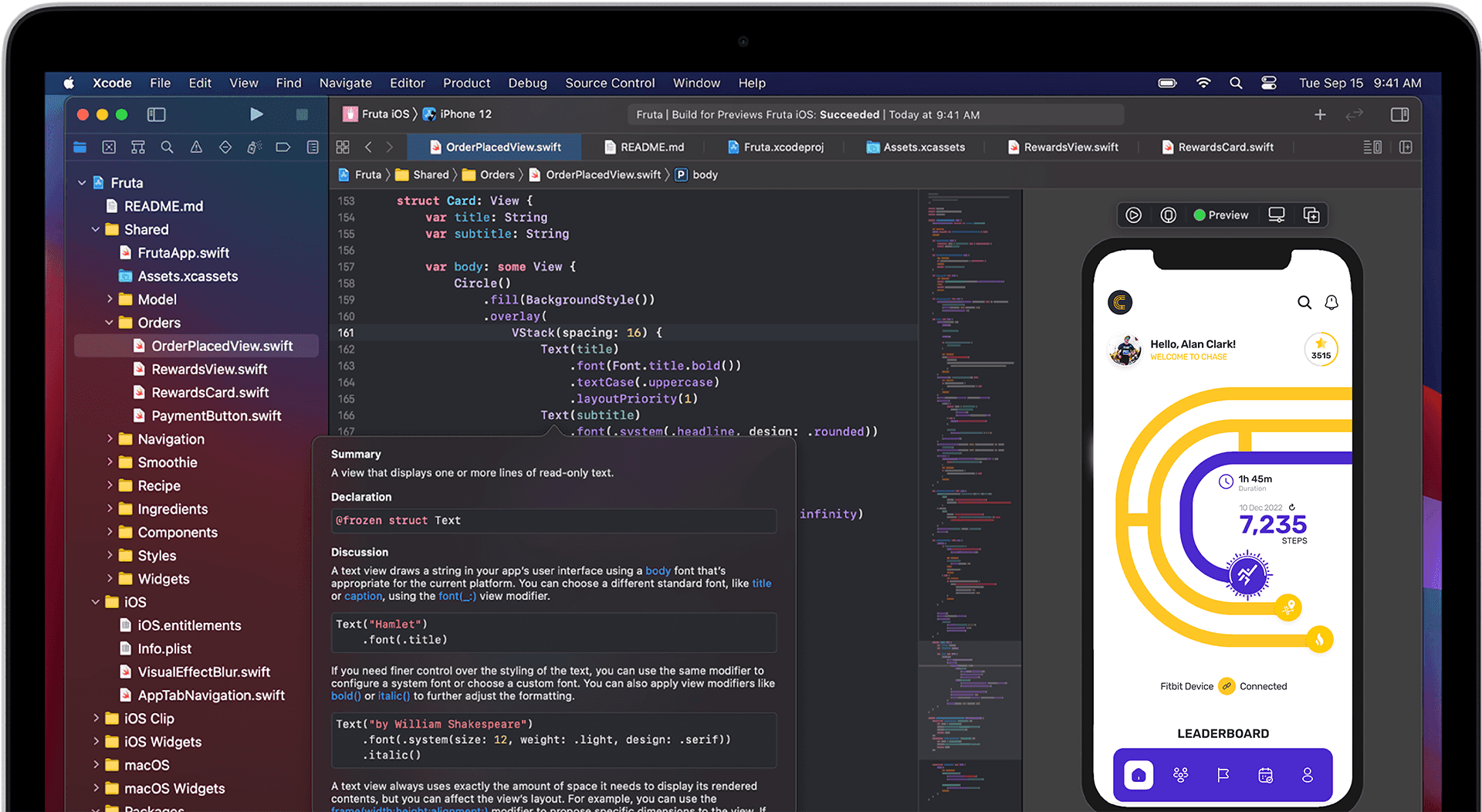The width and height of the screenshot is (1482, 812).
Task: Tap the home tab in phone preview
Action: pyautogui.click(x=1139, y=775)
